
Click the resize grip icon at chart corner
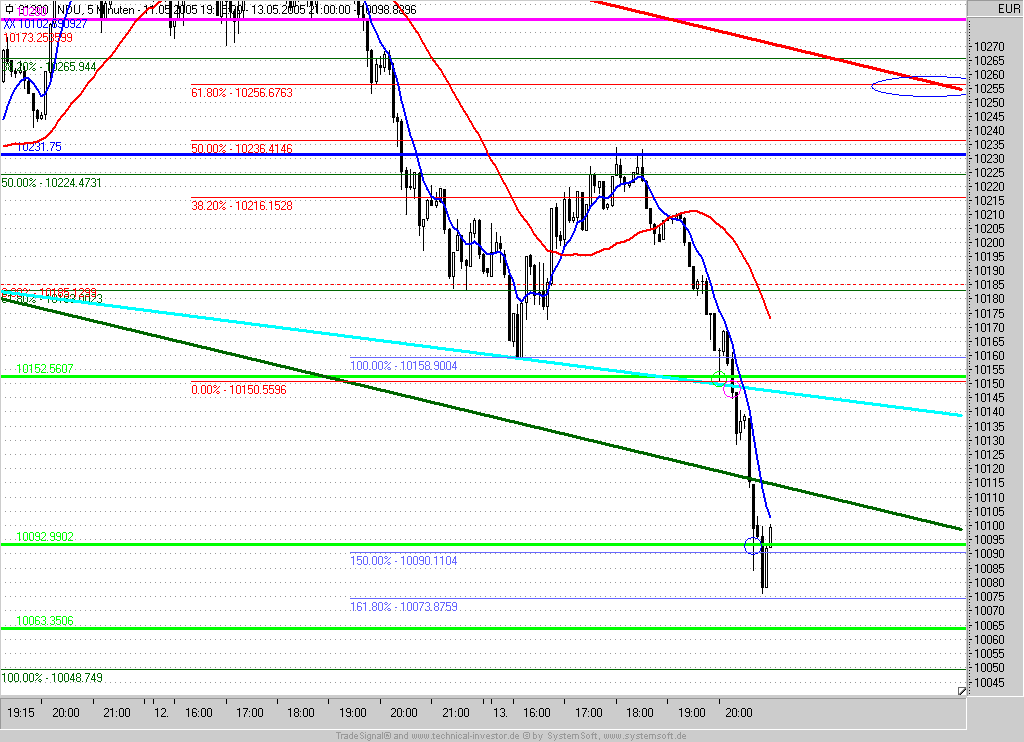point(961,691)
